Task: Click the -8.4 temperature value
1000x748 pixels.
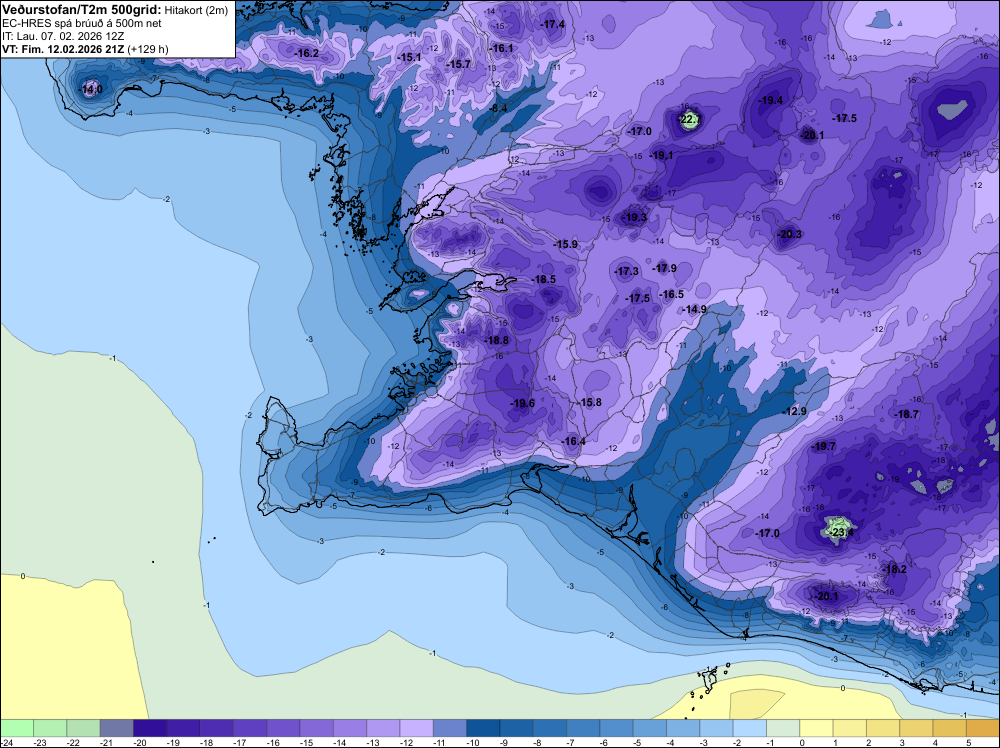Action: click(498, 108)
